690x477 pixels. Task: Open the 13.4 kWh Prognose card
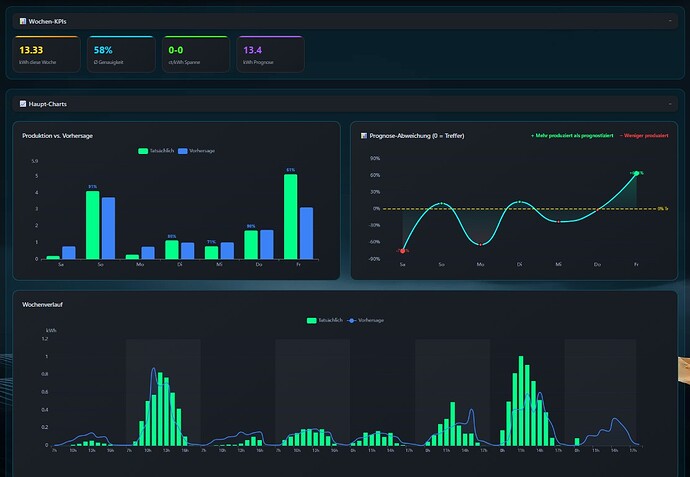click(270, 54)
